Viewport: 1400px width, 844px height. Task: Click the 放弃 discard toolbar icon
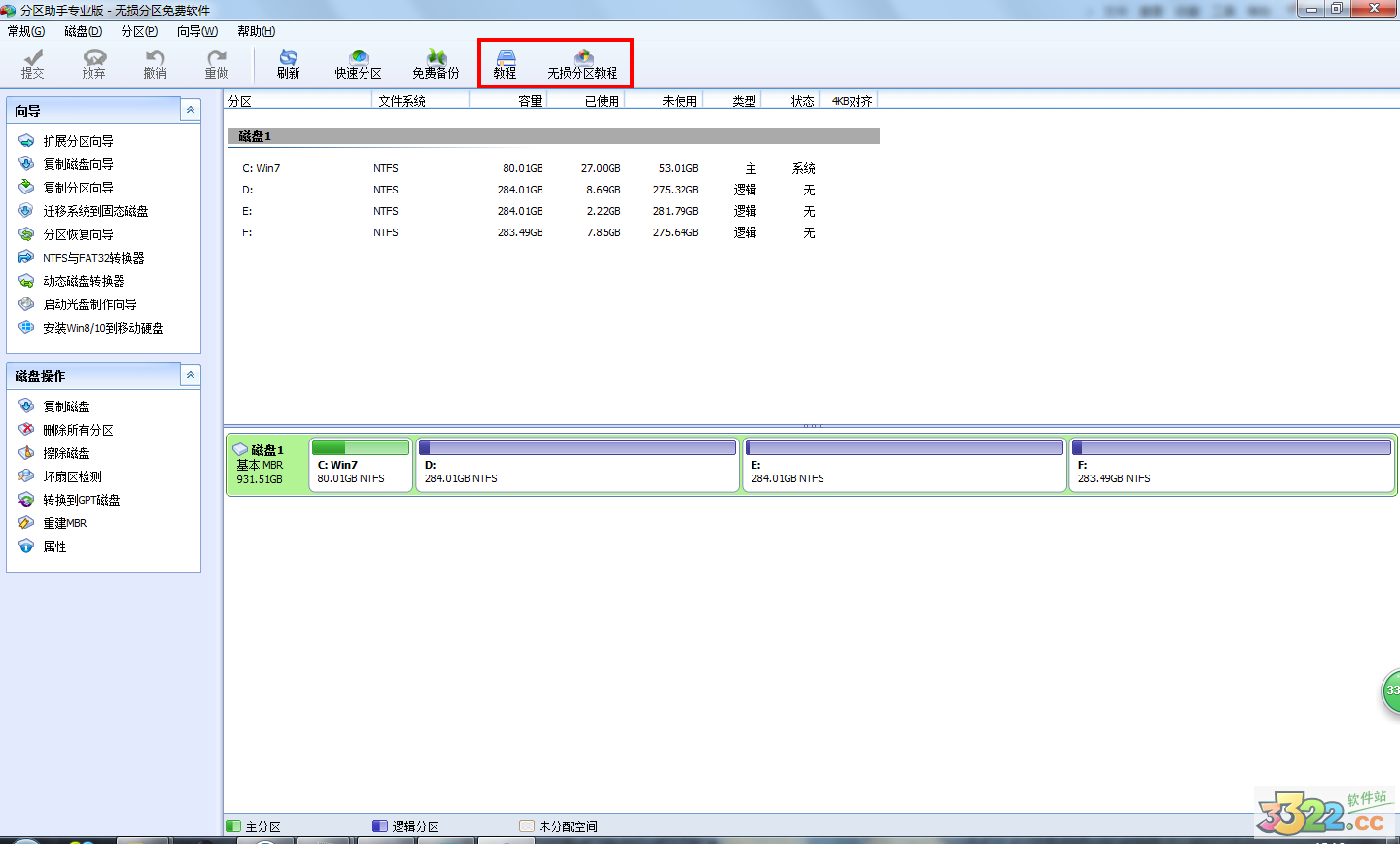coord(94,64)
